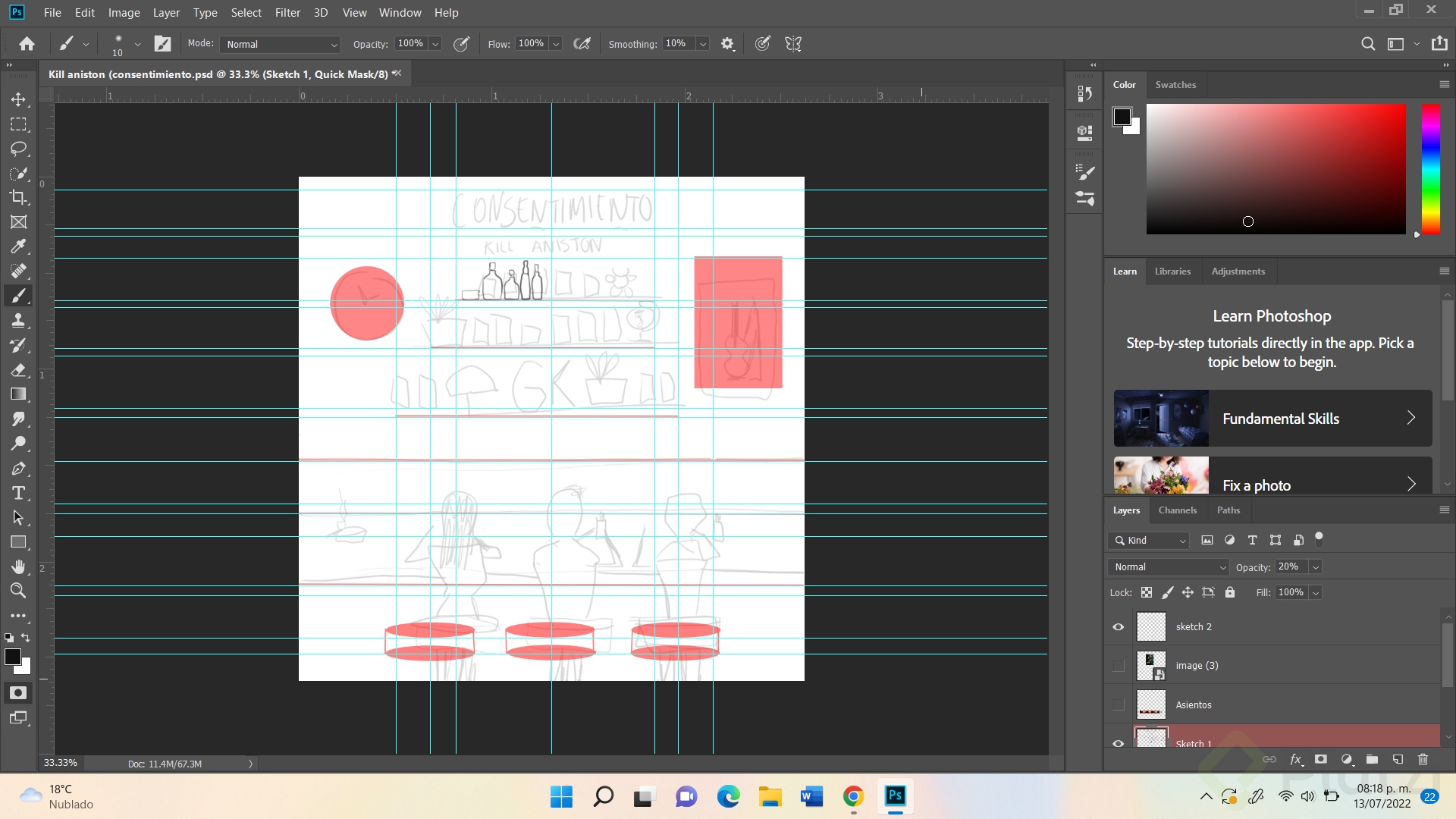This screenshot has width=1456, height=819.
Task: Open the brush Mode dropdown
Action: click(279, 44)
